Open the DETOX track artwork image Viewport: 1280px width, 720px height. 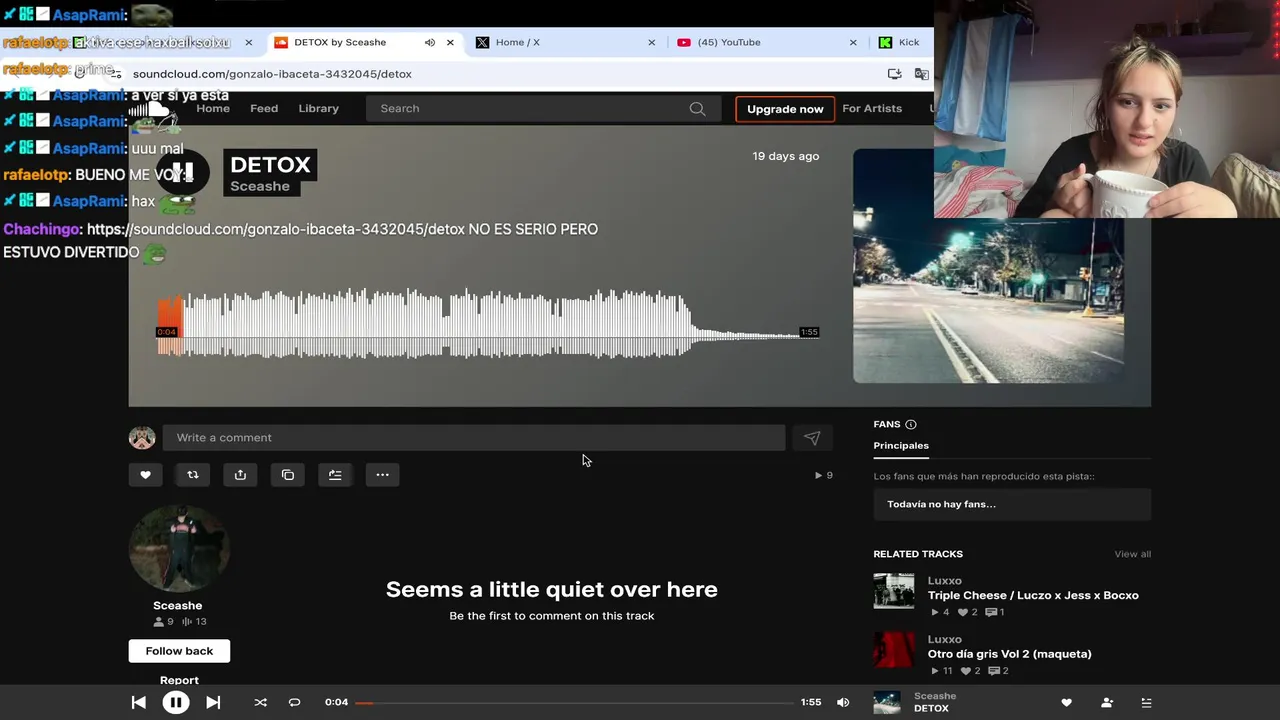988,266
